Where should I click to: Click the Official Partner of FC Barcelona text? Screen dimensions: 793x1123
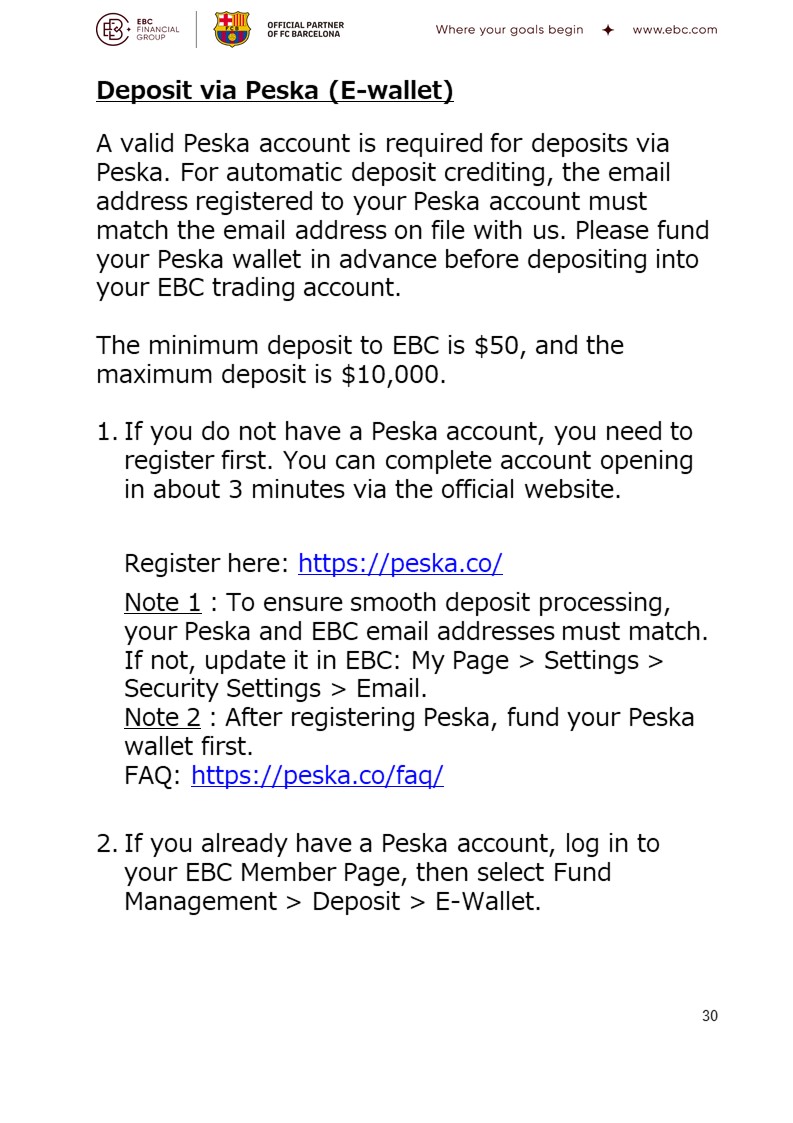(305, 29)
